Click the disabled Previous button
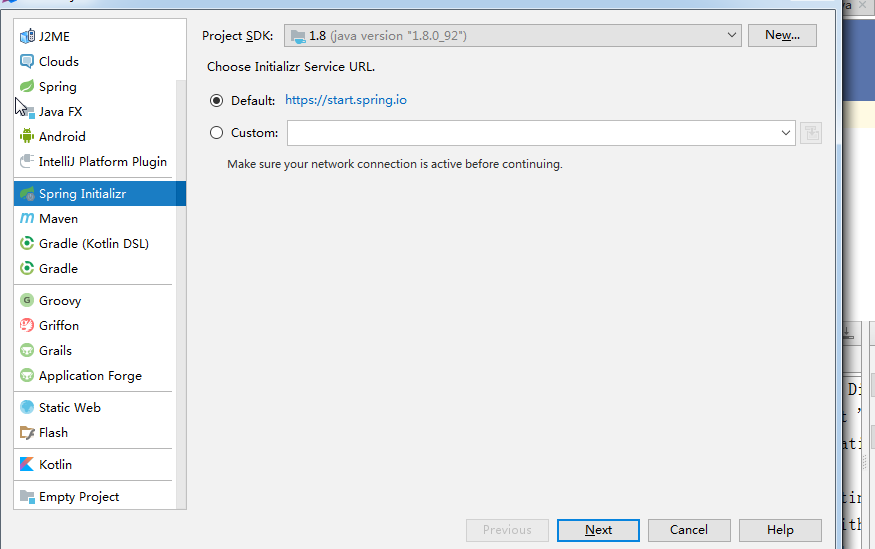Image resolution: width=875 pixels, height=549 pixels. (x=507, y=530)
